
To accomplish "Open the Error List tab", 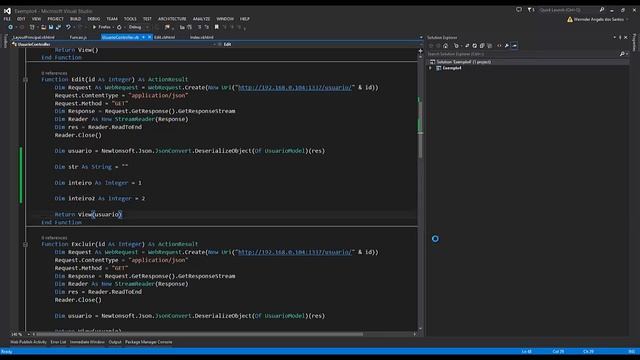I will (58, 342).
